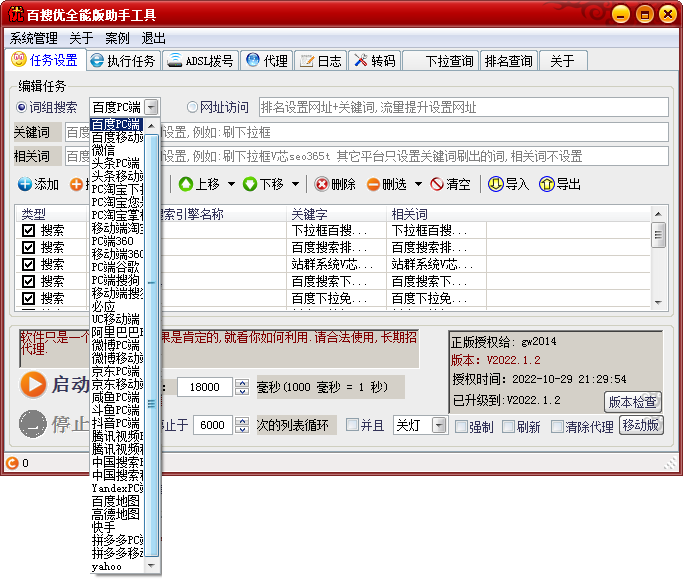Click the 退出 menu item
683x580 pixels.
[153, 38]
